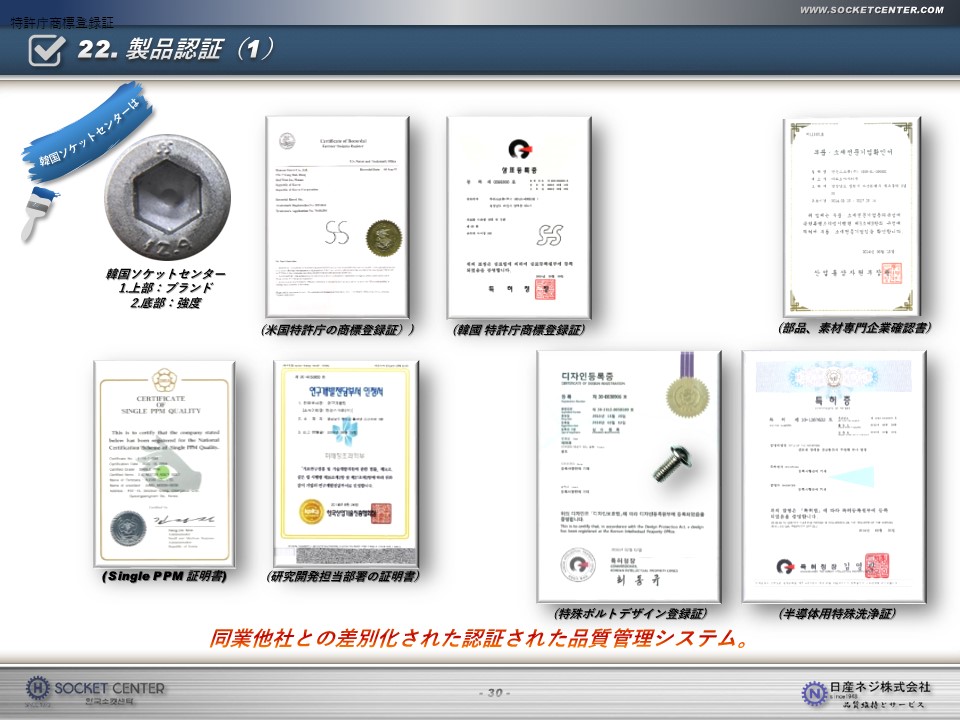Click the slide title 22. 製品認証（1）
The width and height of the screenshot is (960, 720).
pos(176,49)
